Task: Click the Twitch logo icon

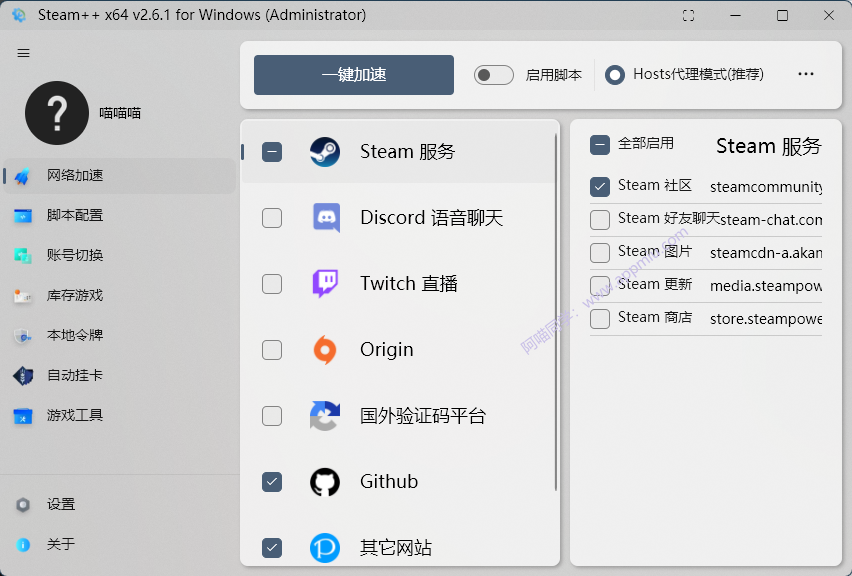Action: pos(325,284)
